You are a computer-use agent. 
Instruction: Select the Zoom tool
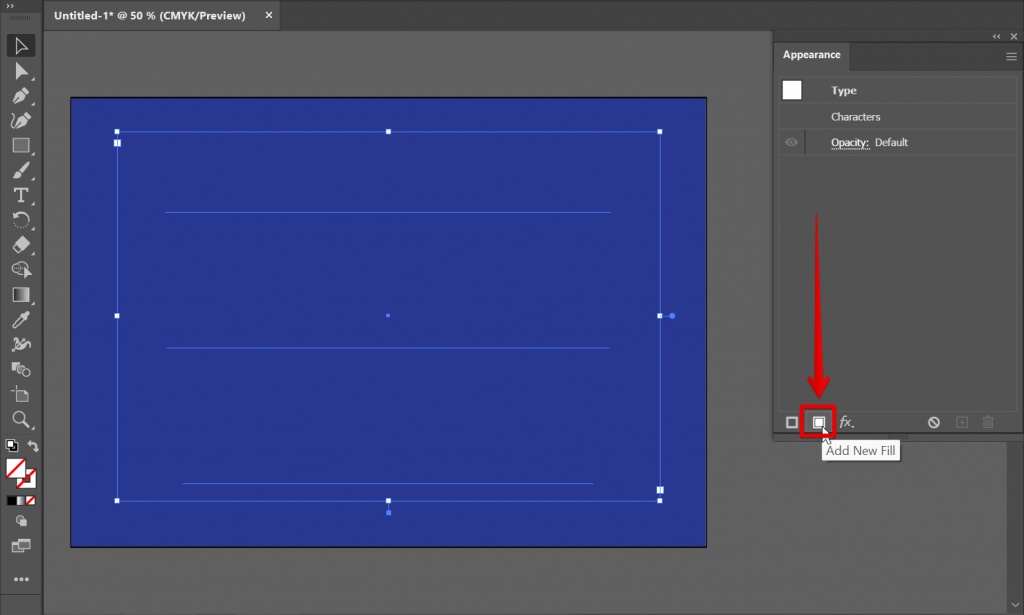pos(21,420)
